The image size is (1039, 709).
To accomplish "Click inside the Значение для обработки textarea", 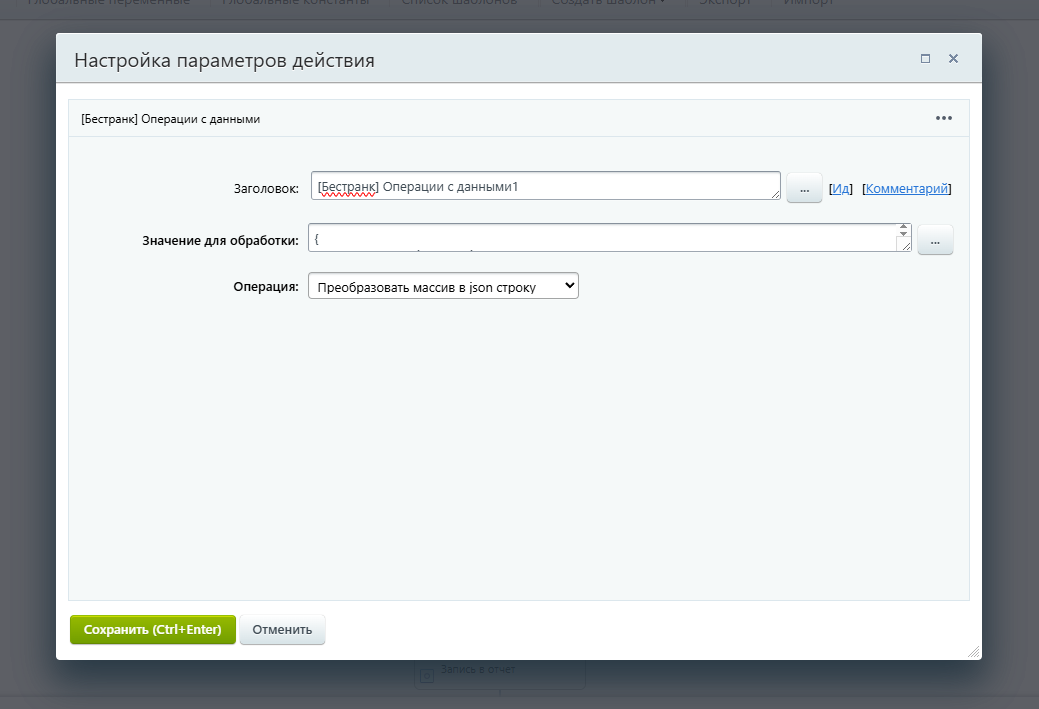I will pos(600,238).
